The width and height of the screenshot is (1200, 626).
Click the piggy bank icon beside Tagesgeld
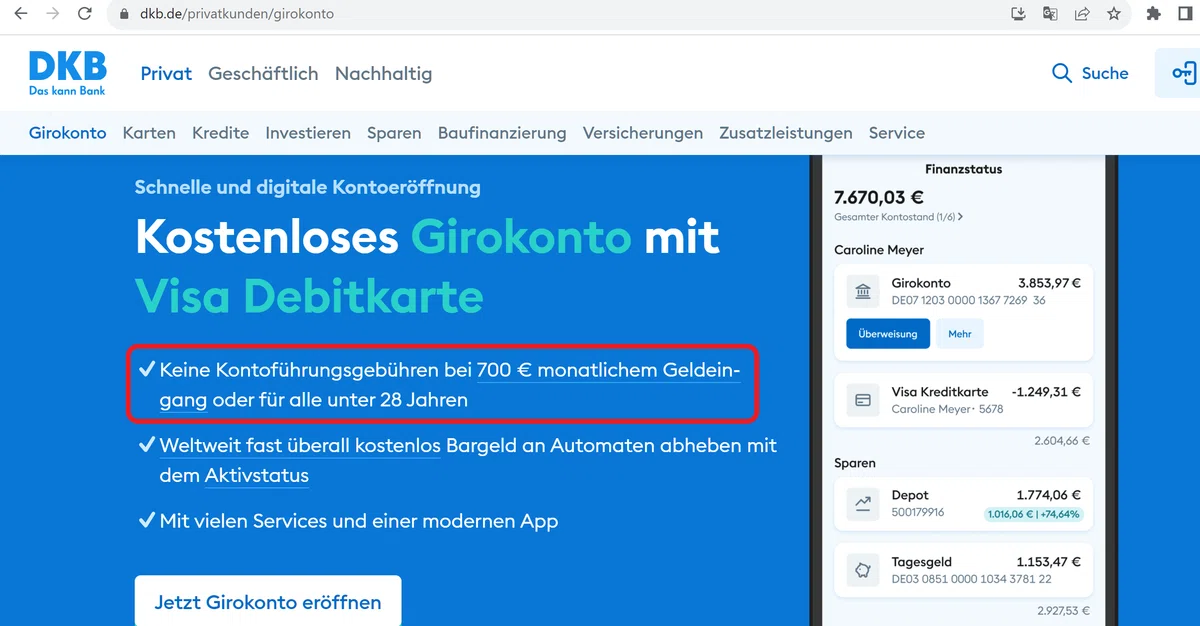[862, 571]
